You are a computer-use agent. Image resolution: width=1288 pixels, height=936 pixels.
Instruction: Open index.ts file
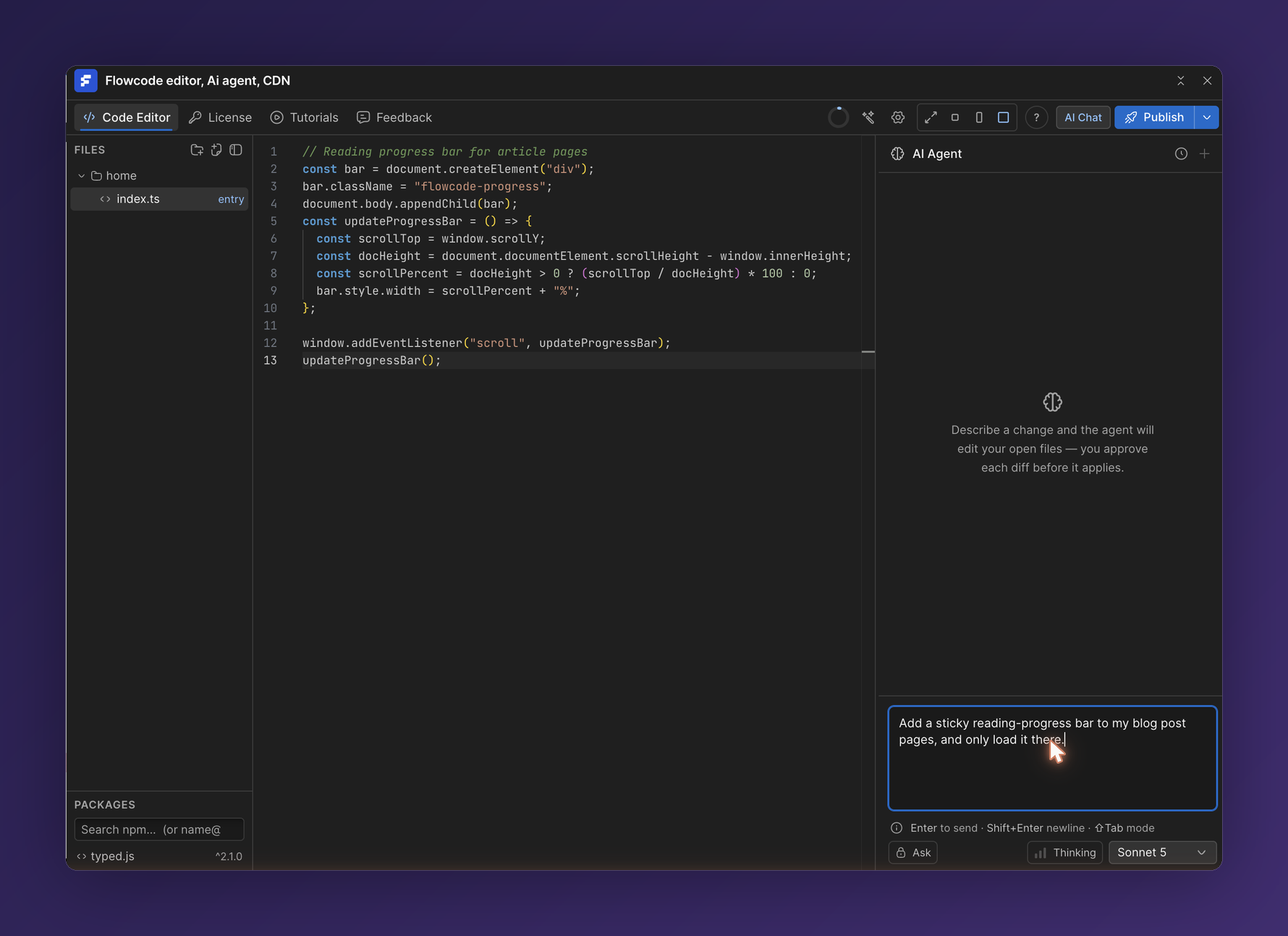pyautogui.click(x=159, y=199)
